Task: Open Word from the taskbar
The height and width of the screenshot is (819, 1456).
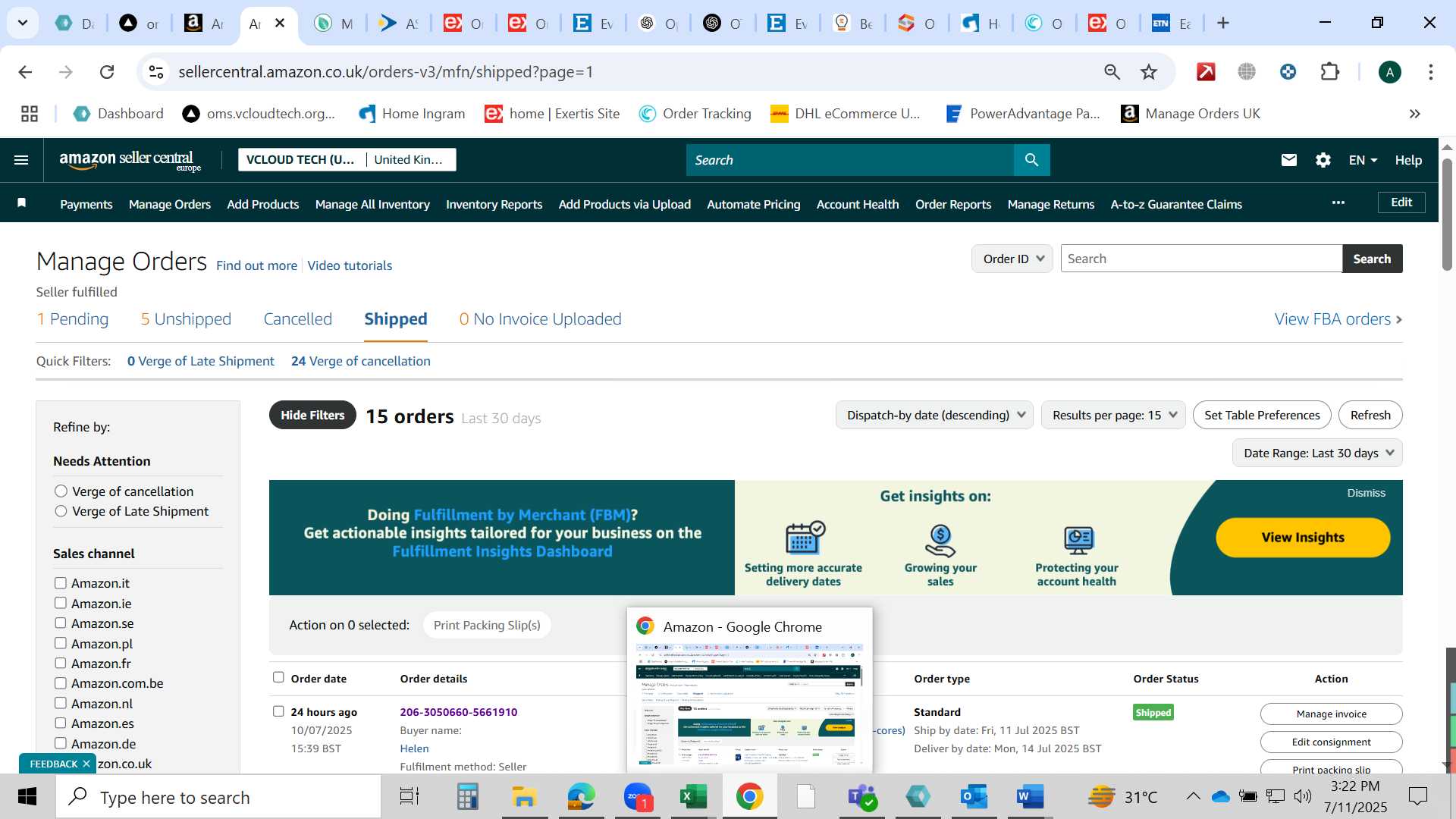Action: pos(1030,797)
